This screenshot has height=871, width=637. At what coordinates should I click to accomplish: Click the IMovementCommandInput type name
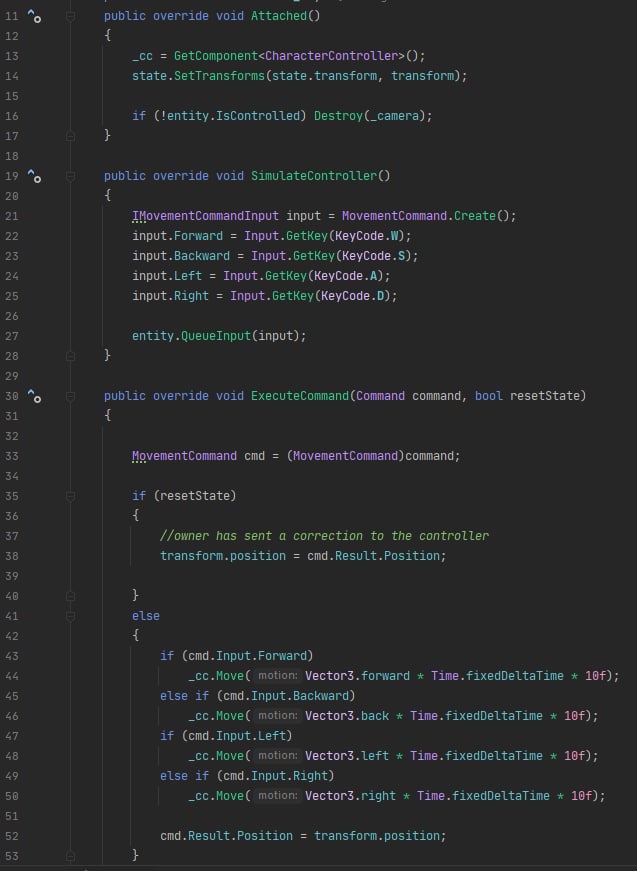coord(205,216)
